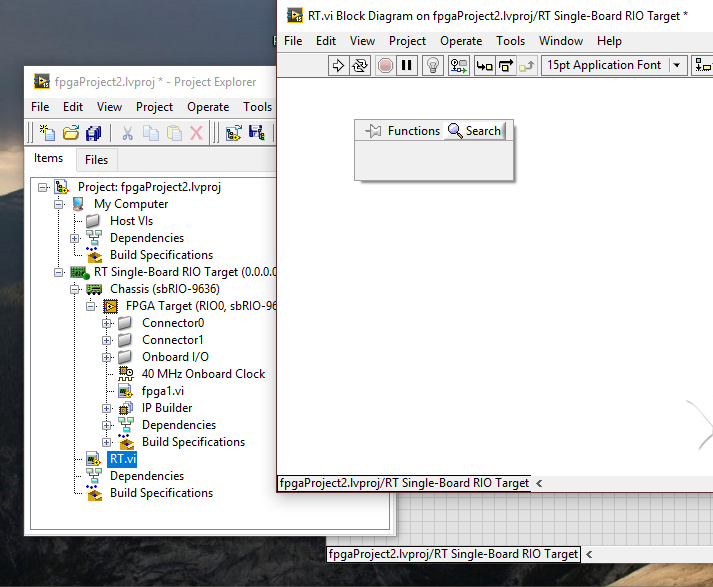Click the Step Over button
The width and height of the screenshot is (713, 587).
tap(506, 65)
